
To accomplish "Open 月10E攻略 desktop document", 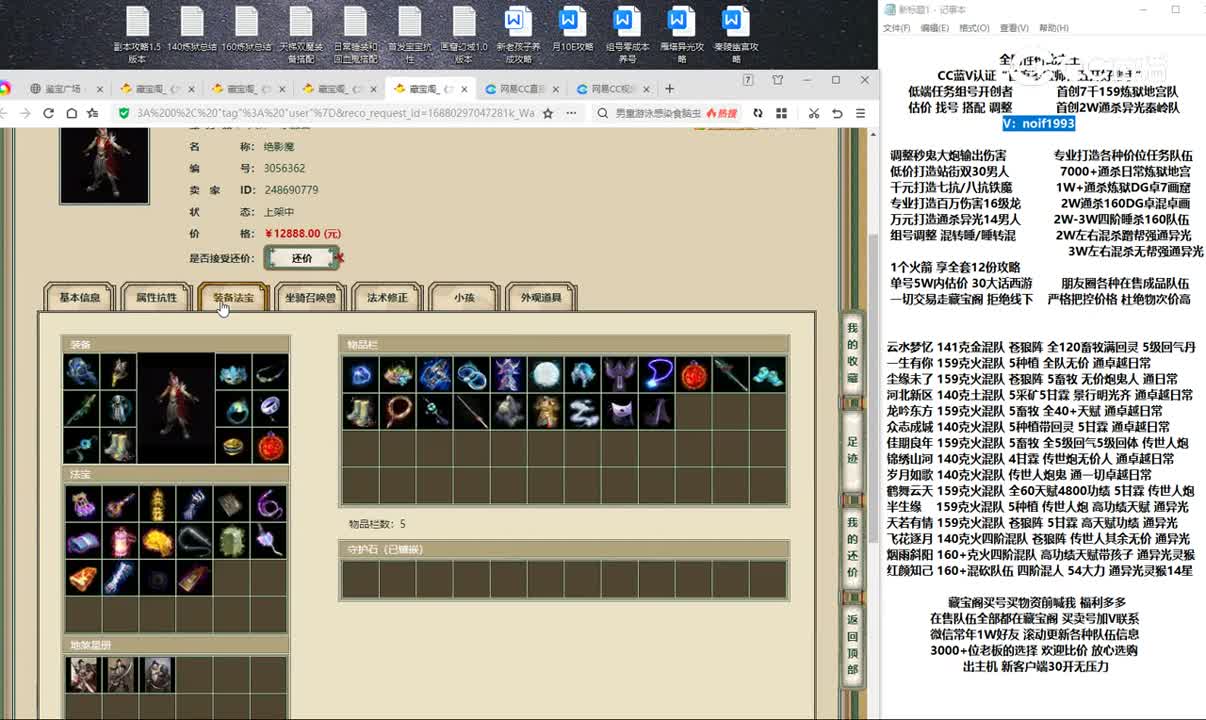I will 572,30.
